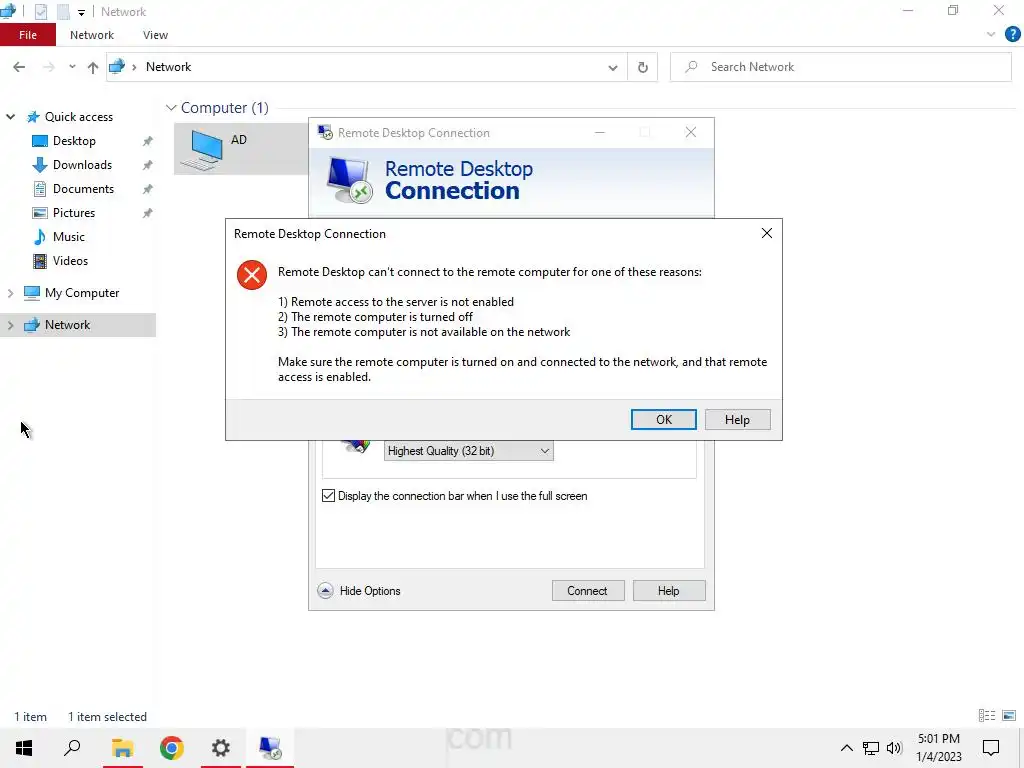
Task: Click Help in Remote Desktop Connection window
Action: pos(668,590)
